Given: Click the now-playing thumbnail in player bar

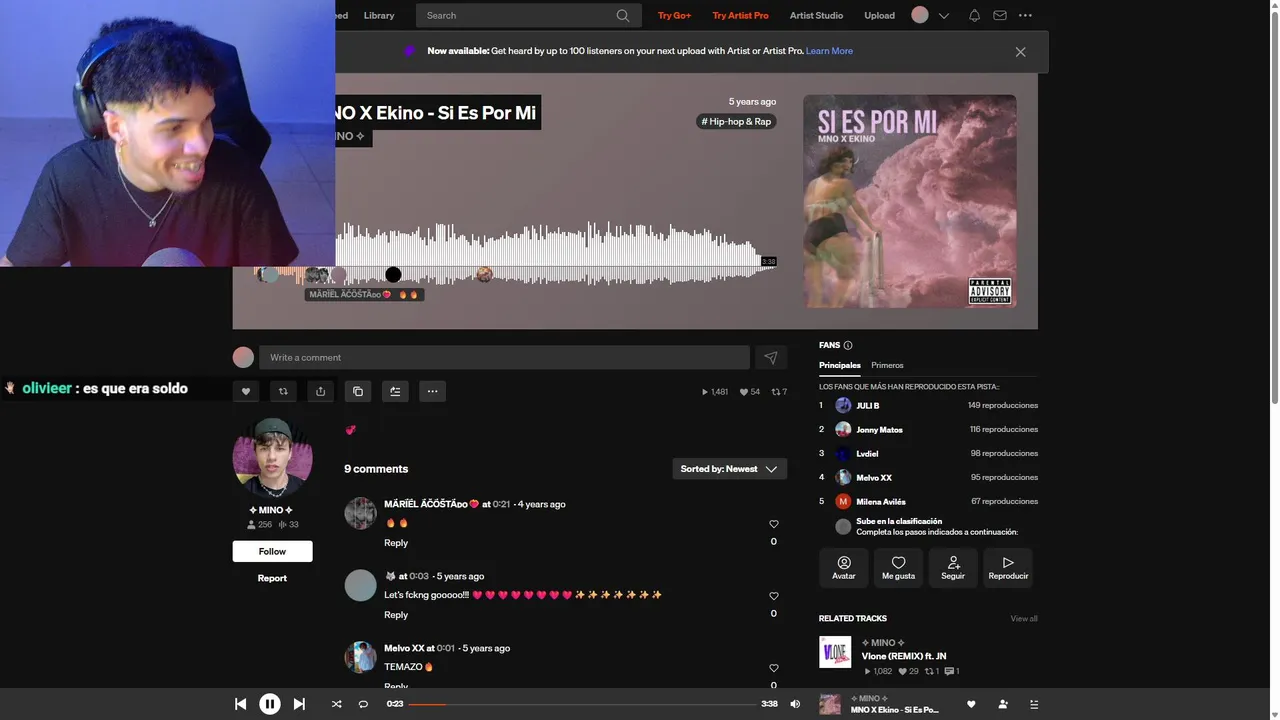Looking at the screenshot, I should click(830, 704).
